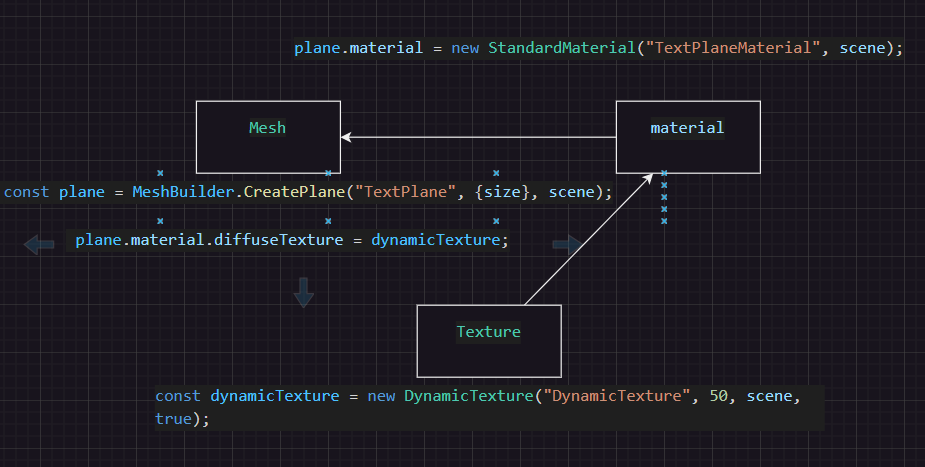Click the arrowhead pointing into Mesh box
Screen dimensions: 925x467
[x=346, y=137]
